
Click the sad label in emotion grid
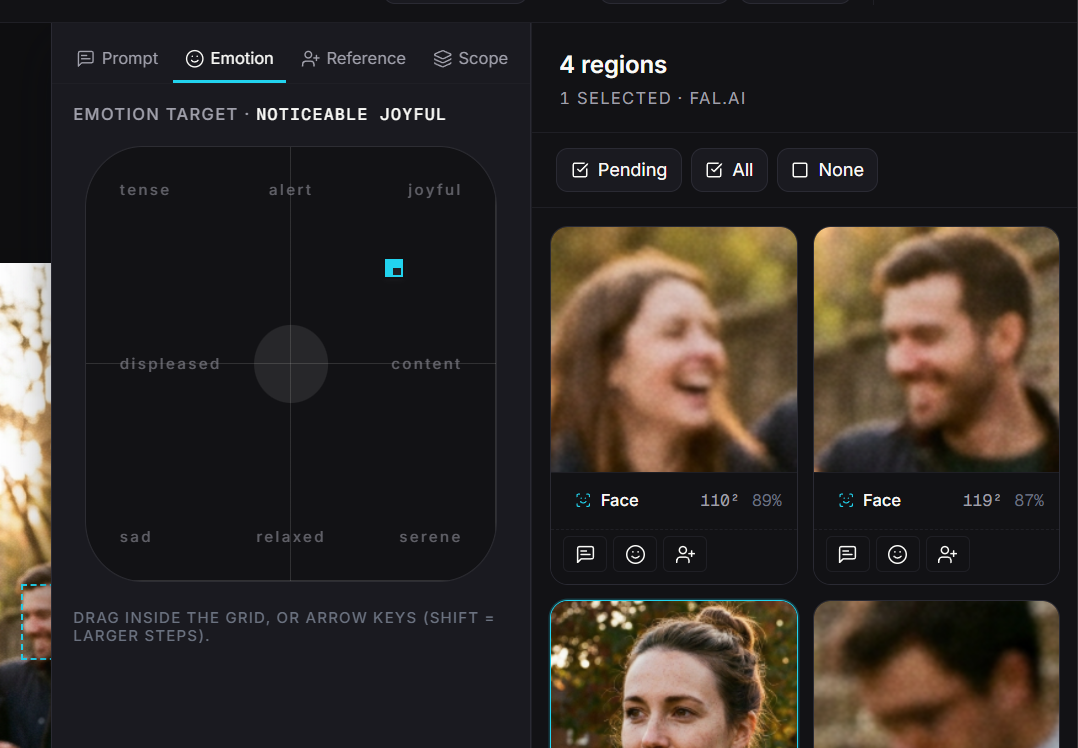click(x=135, y=537)
